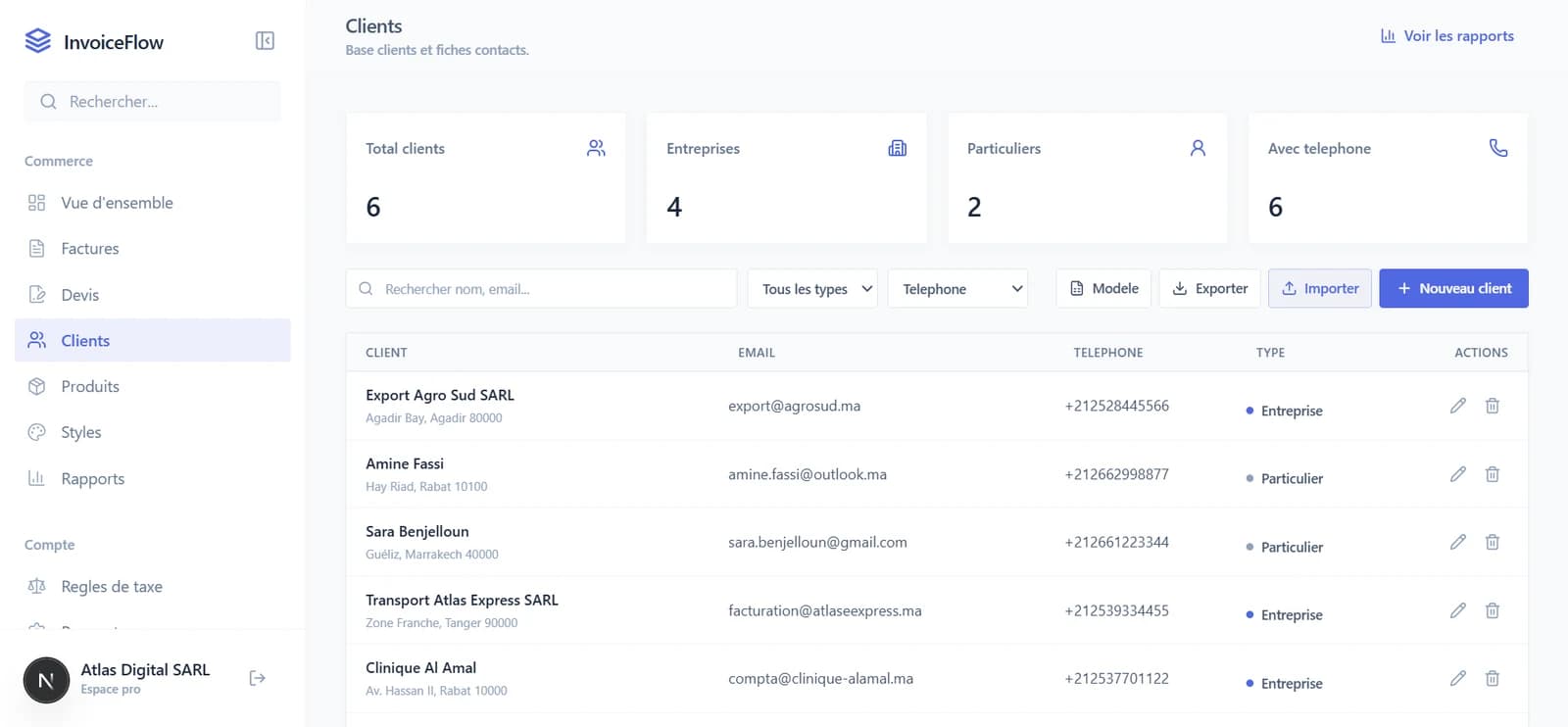
Task: Click the phone icon in Avec telephone card
Action: 1498,148
